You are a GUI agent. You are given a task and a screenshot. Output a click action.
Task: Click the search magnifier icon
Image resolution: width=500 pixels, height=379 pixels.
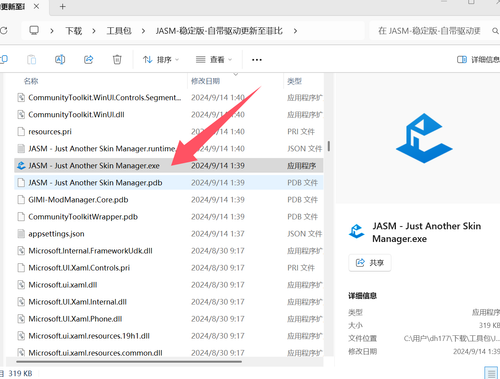pyautogui.click(x=495, y=31)
